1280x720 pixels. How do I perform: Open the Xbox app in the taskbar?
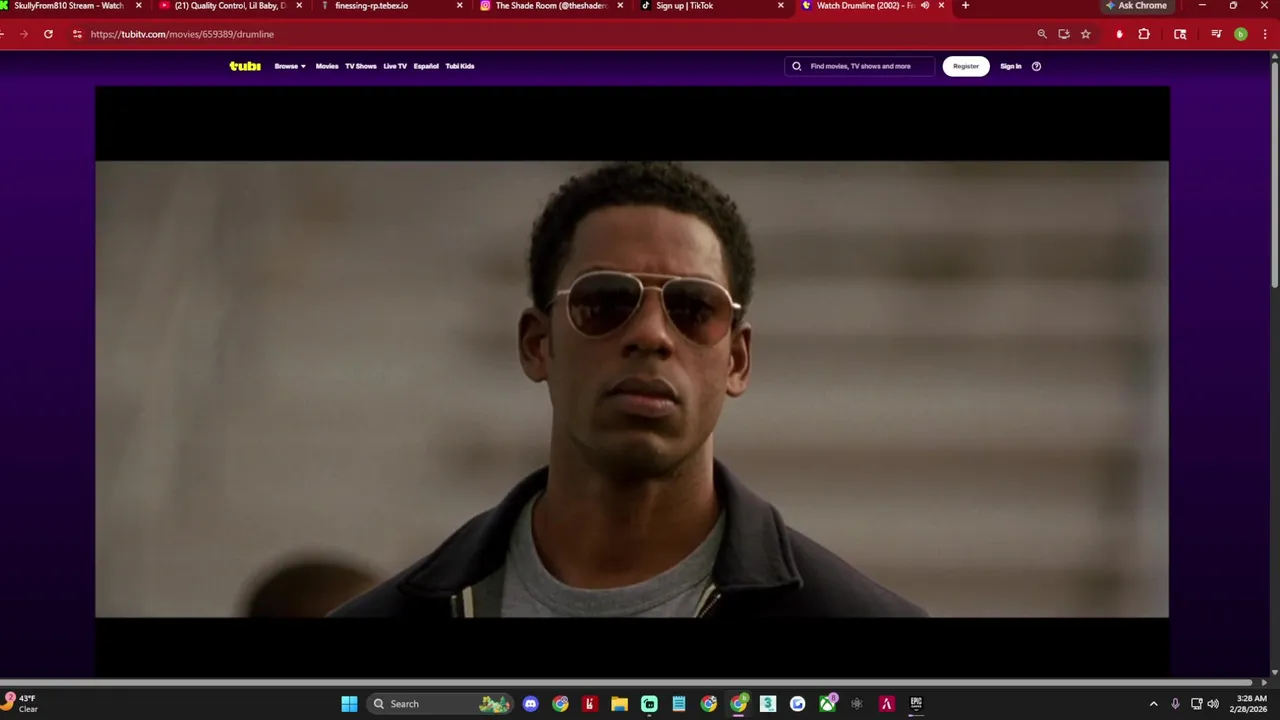click(x=827, y=704)
